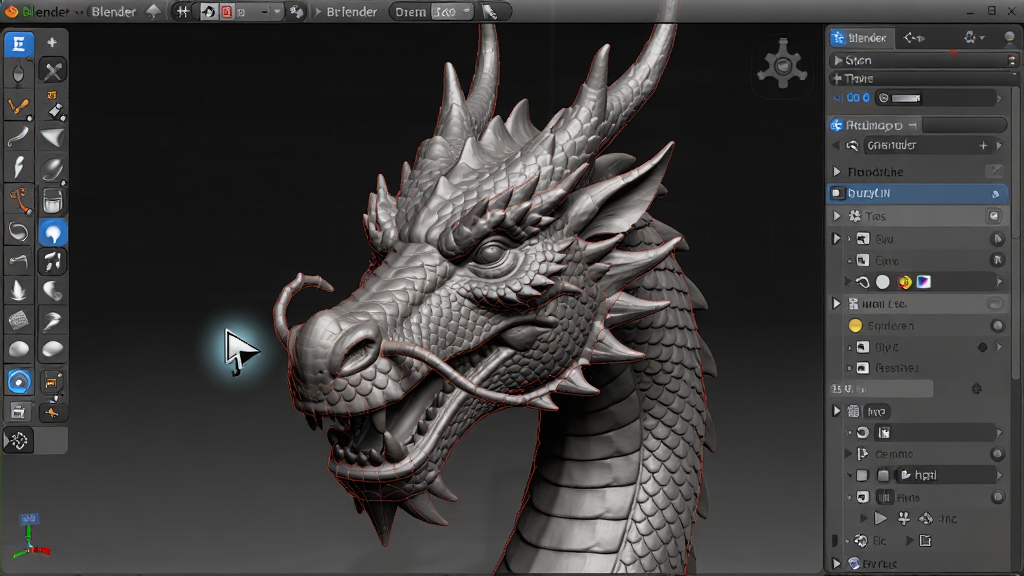Select the orange pin icon near toolbar bottom
Screen dimensions: 1024x576
[52, 413]
